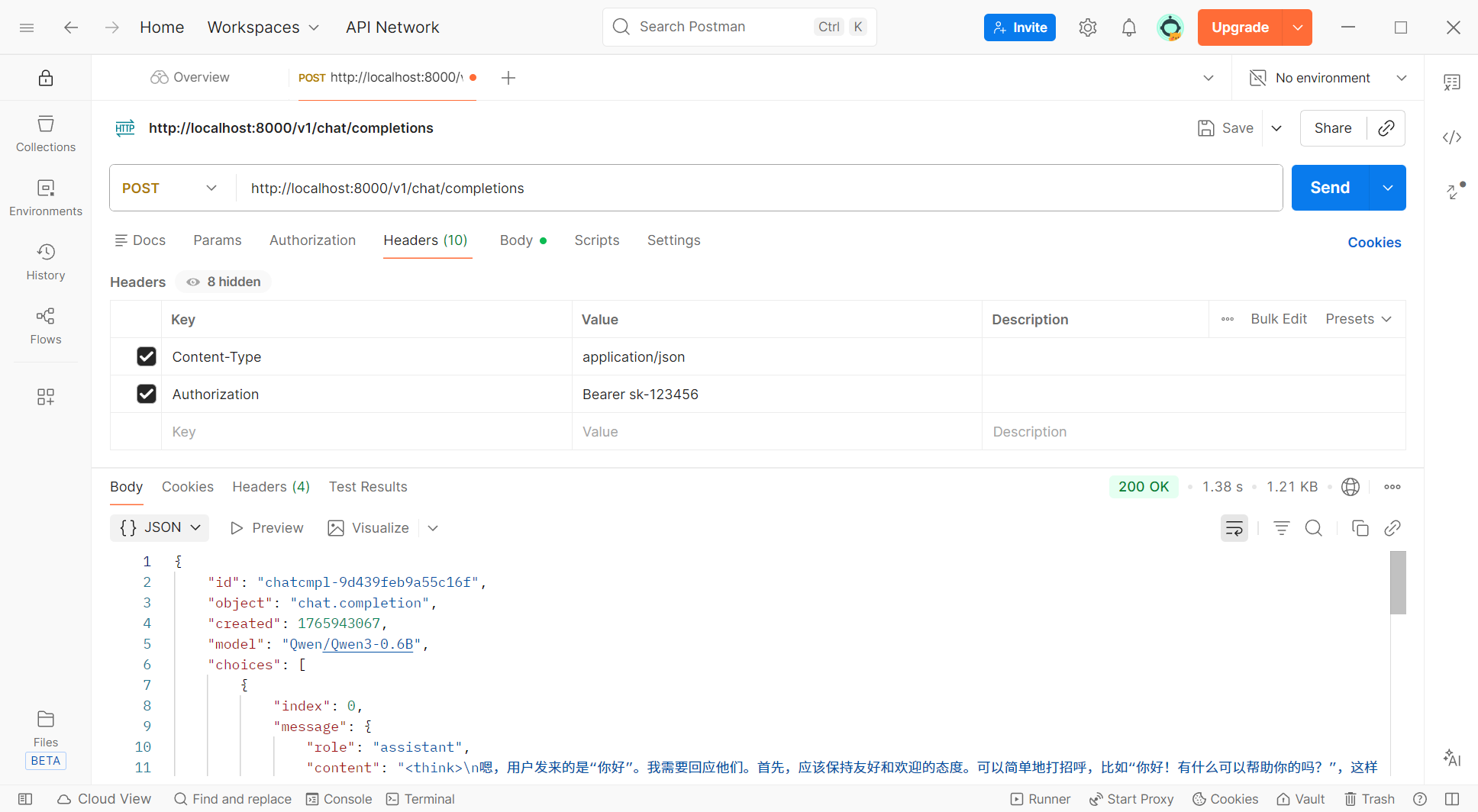The height and width of the screenshot is (812, 1478).
Task: Open Visualize for the response
Action: pyautogui.click(x=369, y=528)
